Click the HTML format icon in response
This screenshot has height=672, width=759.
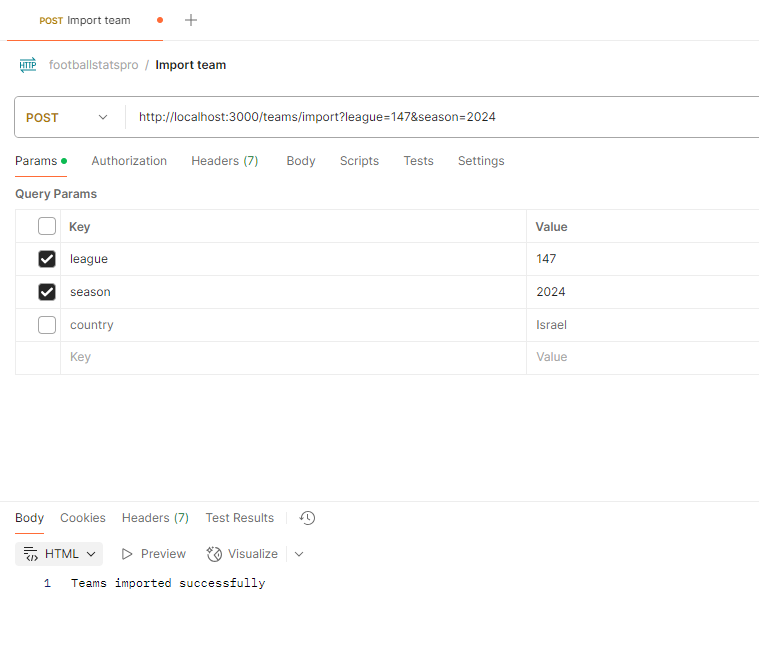tap(31, 554)
